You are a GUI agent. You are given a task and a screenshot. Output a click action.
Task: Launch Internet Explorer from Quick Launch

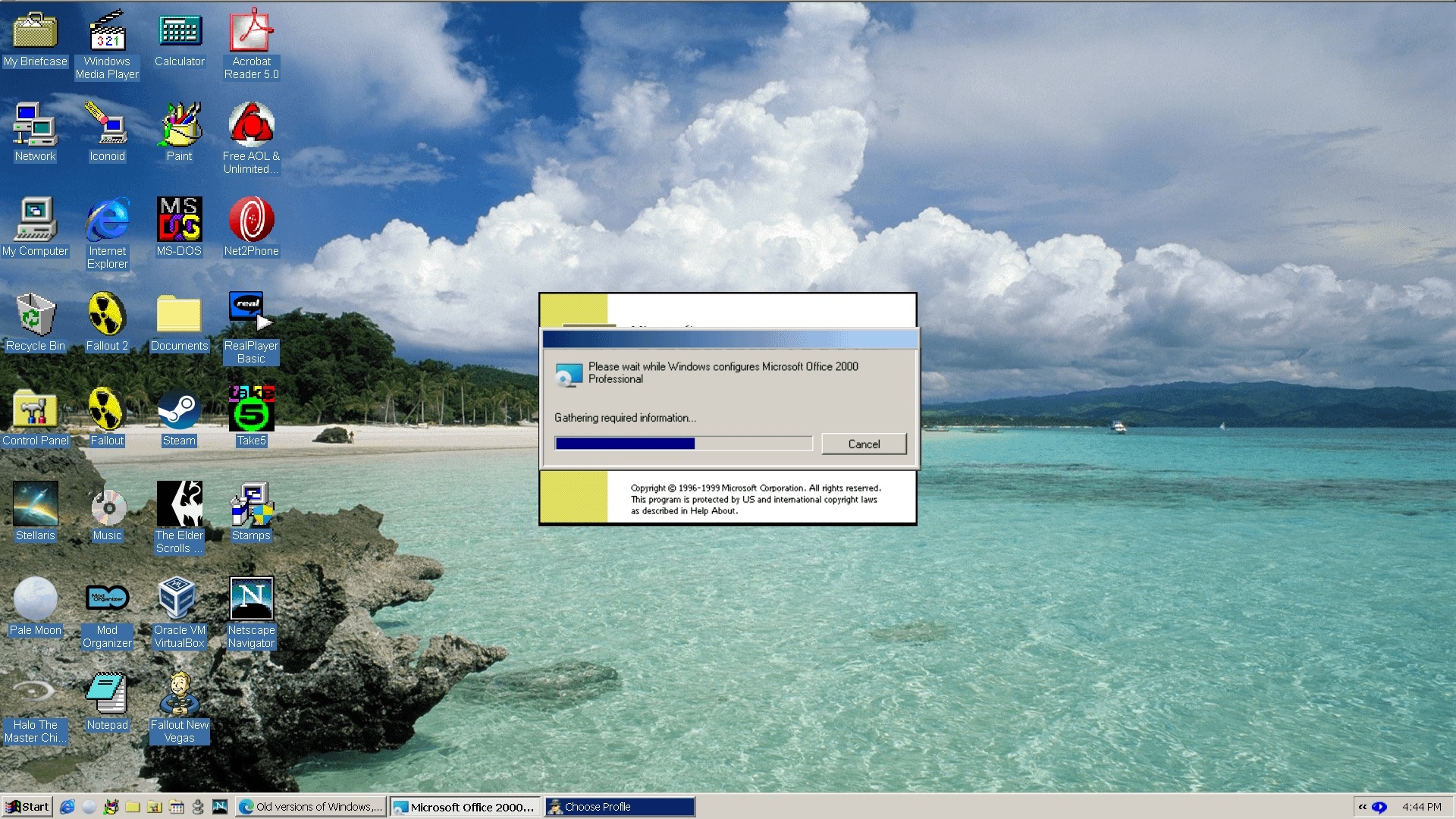tap(67, 806)
